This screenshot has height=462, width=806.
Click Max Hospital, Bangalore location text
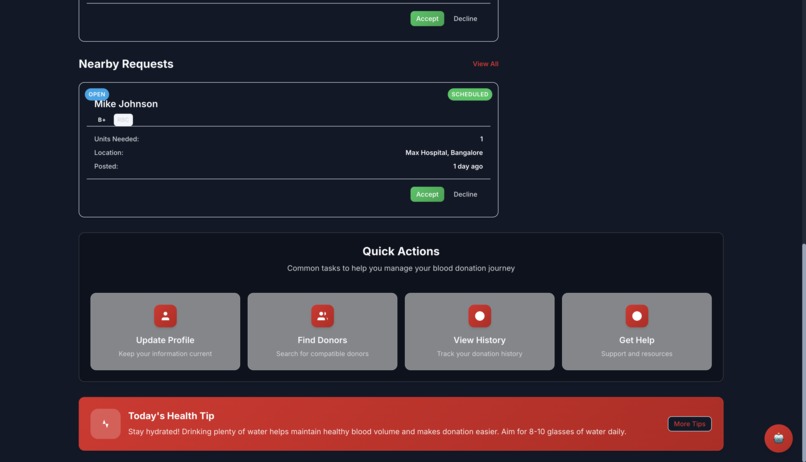pyautogui.click(x=444, y=153)
